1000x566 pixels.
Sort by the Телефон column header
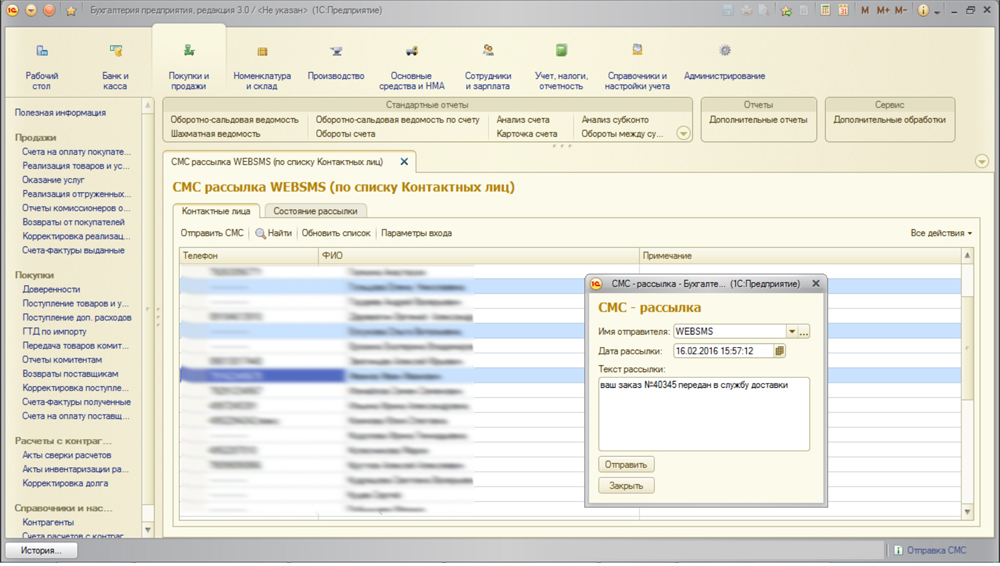click(x=249, y=255)
